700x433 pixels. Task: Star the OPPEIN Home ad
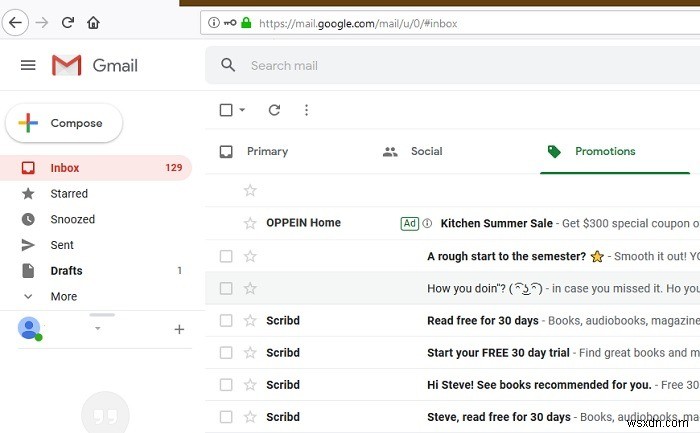[x=250, y=223]
